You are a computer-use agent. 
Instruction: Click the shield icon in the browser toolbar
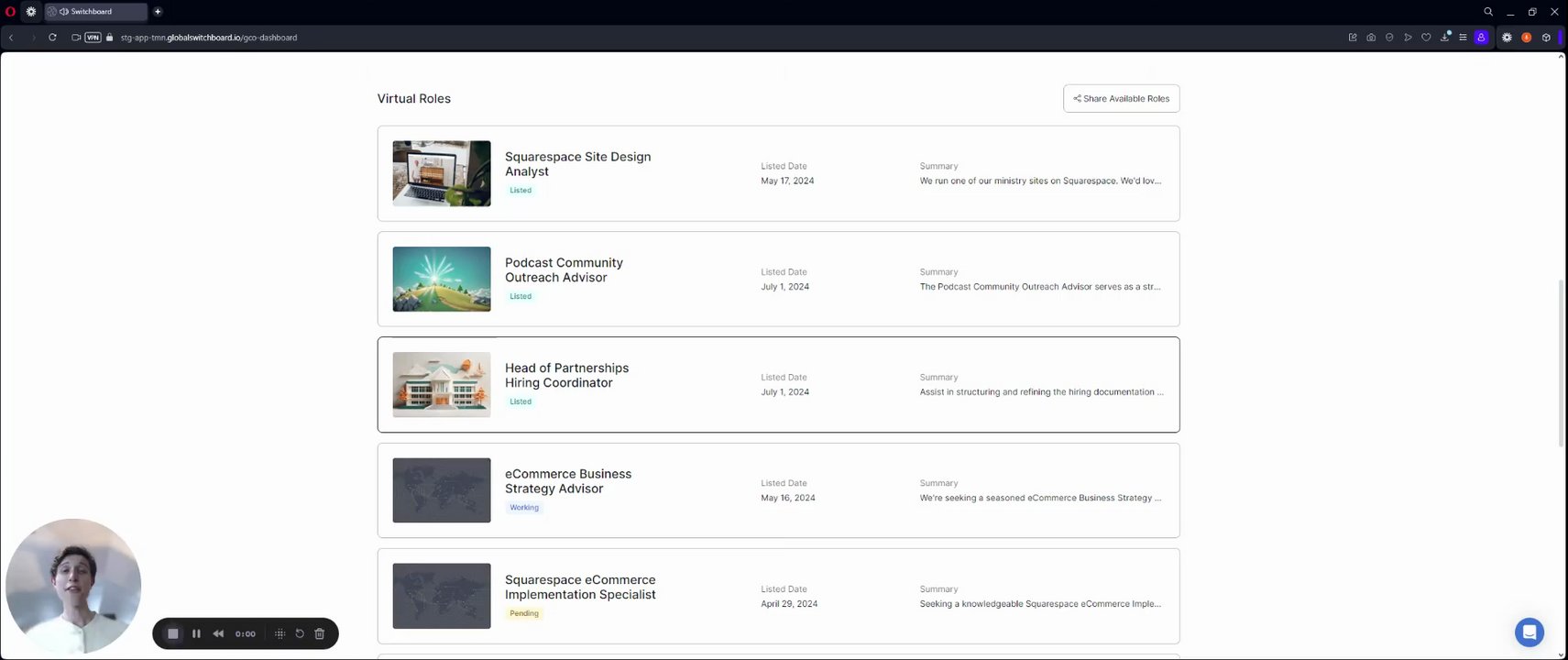coord(1389,38)
